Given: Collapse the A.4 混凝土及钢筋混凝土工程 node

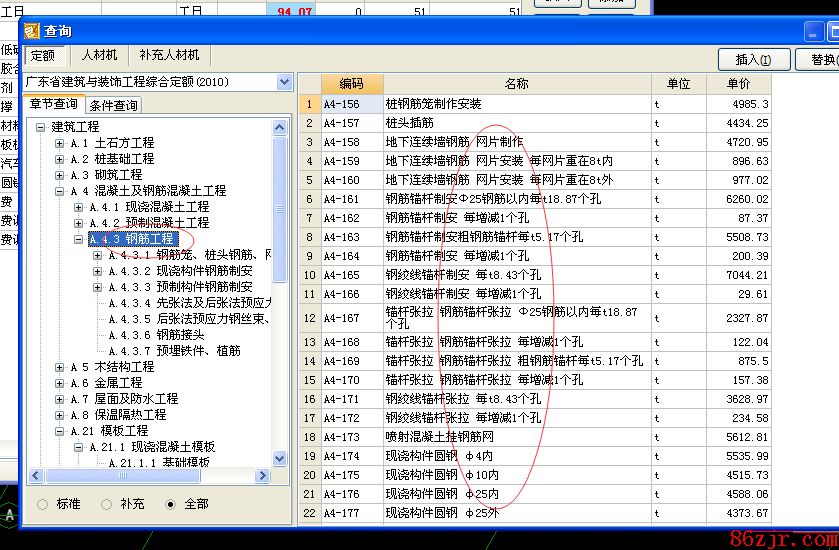Looking at the screenshot, I should pyautogui.click(x=60, y=191).
